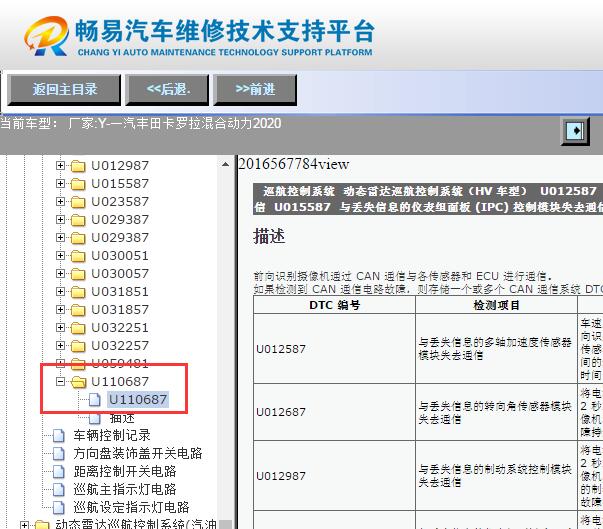The height and width of the screenshot is (529, 603).
Task: Open the 描述 entry under U110687
Action: click(122, 418)
